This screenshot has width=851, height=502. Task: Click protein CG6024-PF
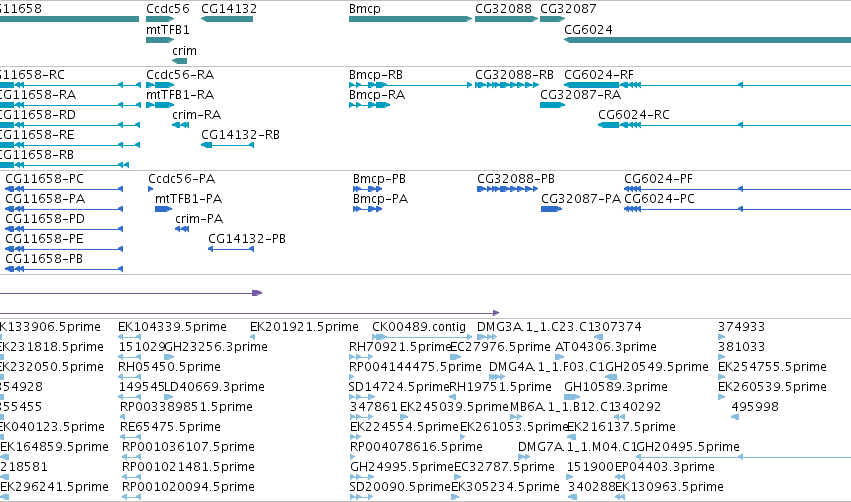[x=658, y=179]
